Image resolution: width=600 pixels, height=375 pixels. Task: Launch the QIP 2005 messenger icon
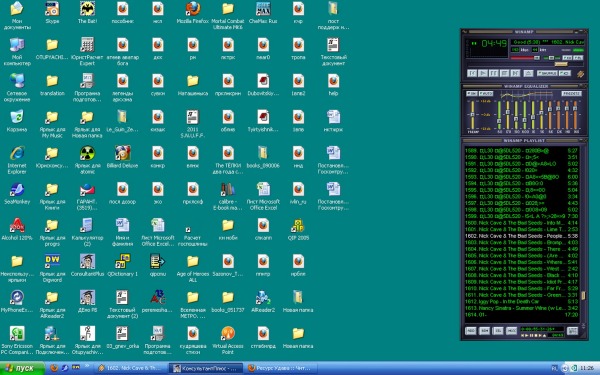(298, 228)
